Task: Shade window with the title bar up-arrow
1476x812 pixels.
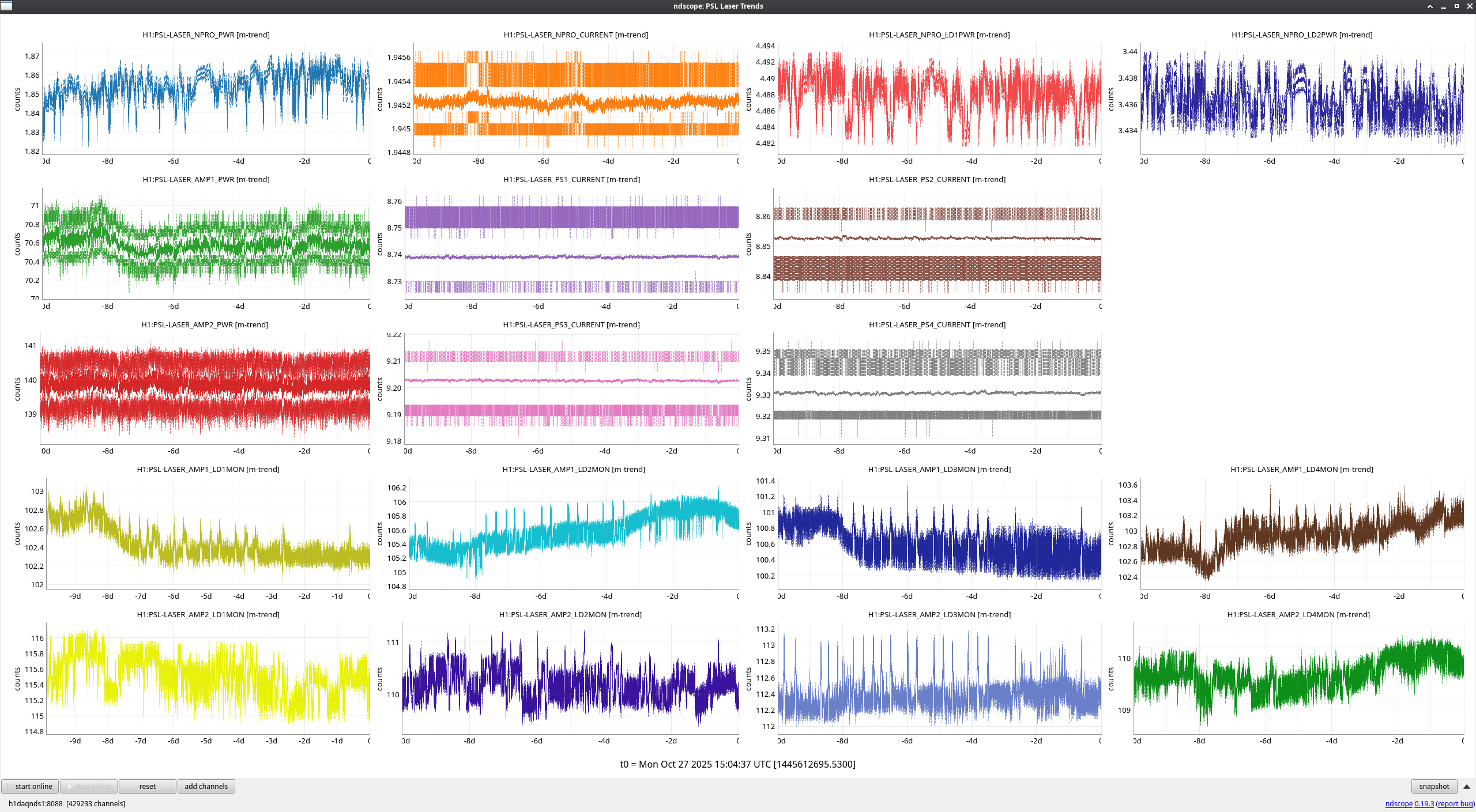Action: coord(1430,6)
